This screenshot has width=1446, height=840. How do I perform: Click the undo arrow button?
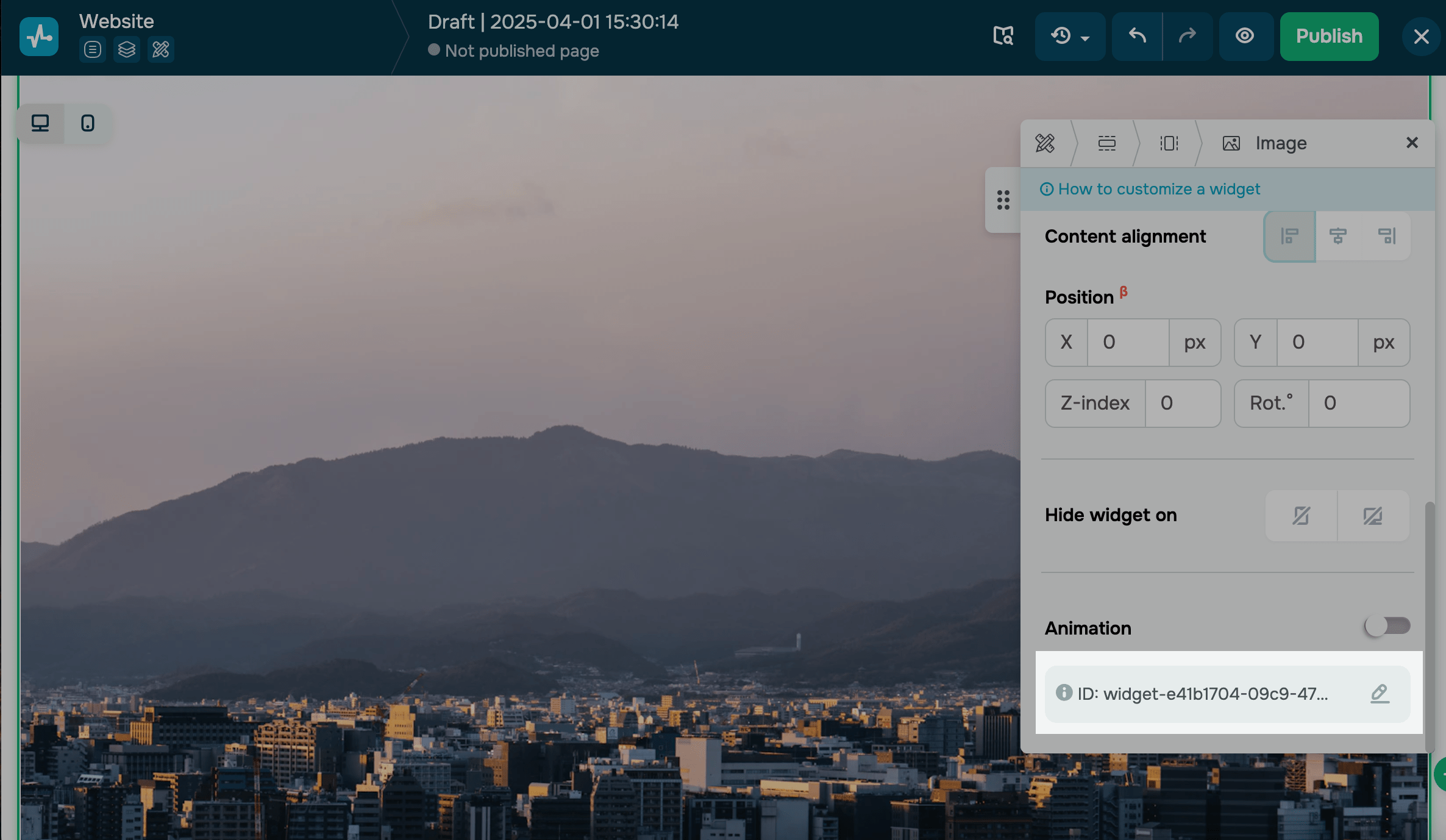coord(1137,37)
